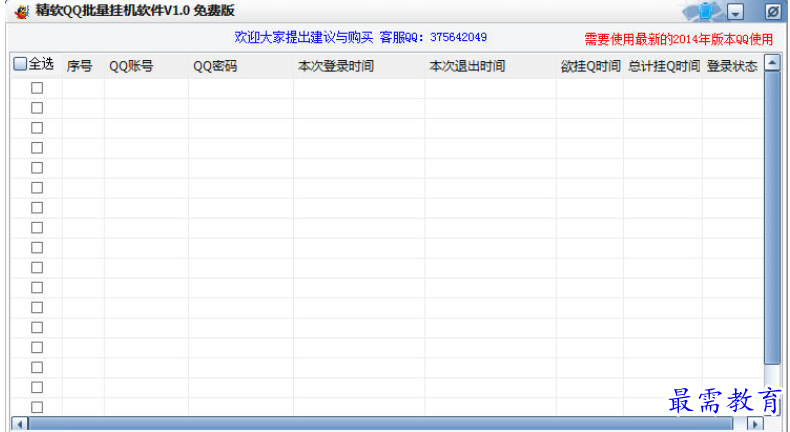Click the application logo icon in the title bar

[22, 11]
